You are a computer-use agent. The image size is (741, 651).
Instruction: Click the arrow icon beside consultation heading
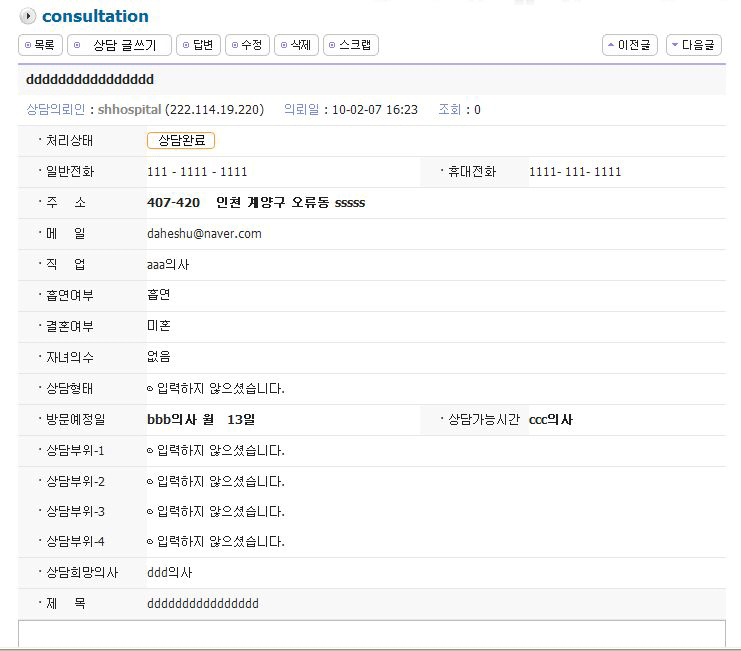click(27, 16)
